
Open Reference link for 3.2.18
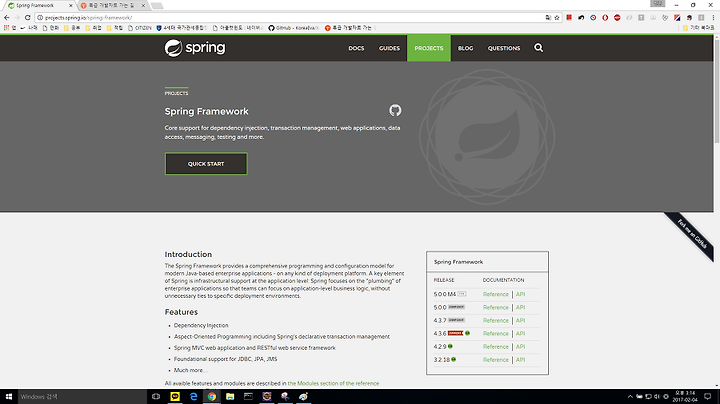click(495, 359)
